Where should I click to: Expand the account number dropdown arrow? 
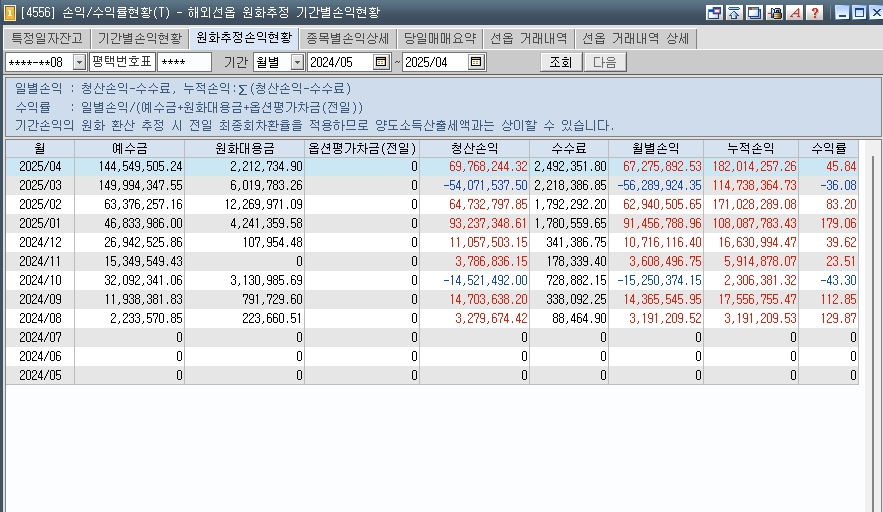point(79,62)
